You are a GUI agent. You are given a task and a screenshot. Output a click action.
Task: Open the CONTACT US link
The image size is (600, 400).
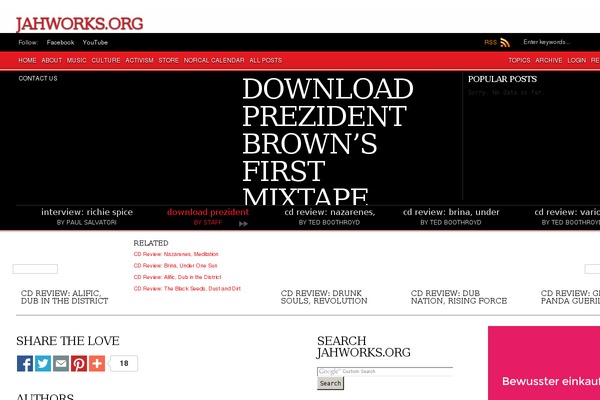(38, 78)
